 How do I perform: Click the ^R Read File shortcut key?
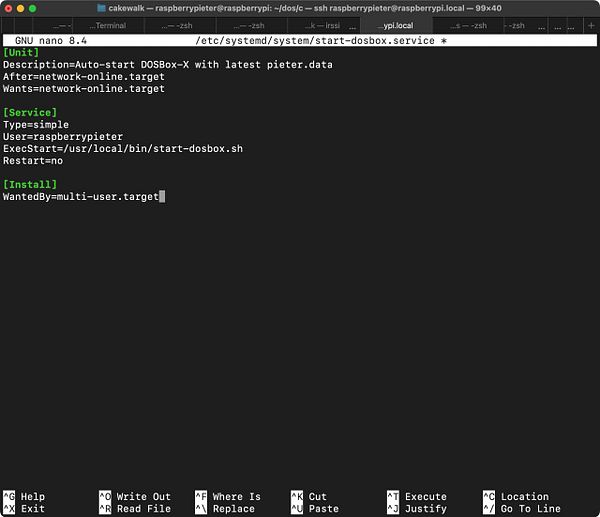click(105, 509)
